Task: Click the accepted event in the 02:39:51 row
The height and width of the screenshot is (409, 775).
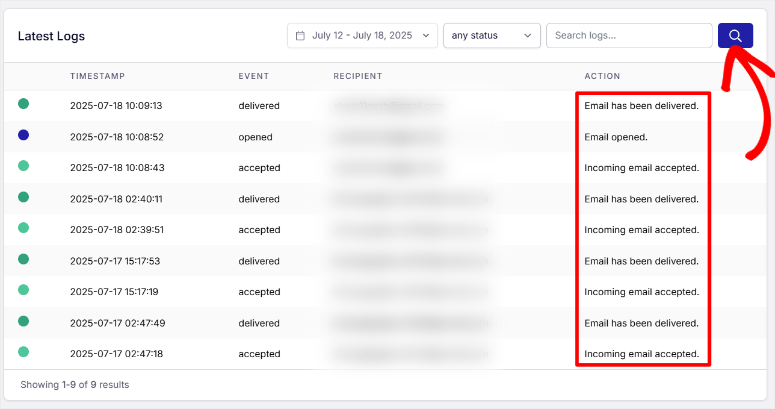Action: (259, 230)
